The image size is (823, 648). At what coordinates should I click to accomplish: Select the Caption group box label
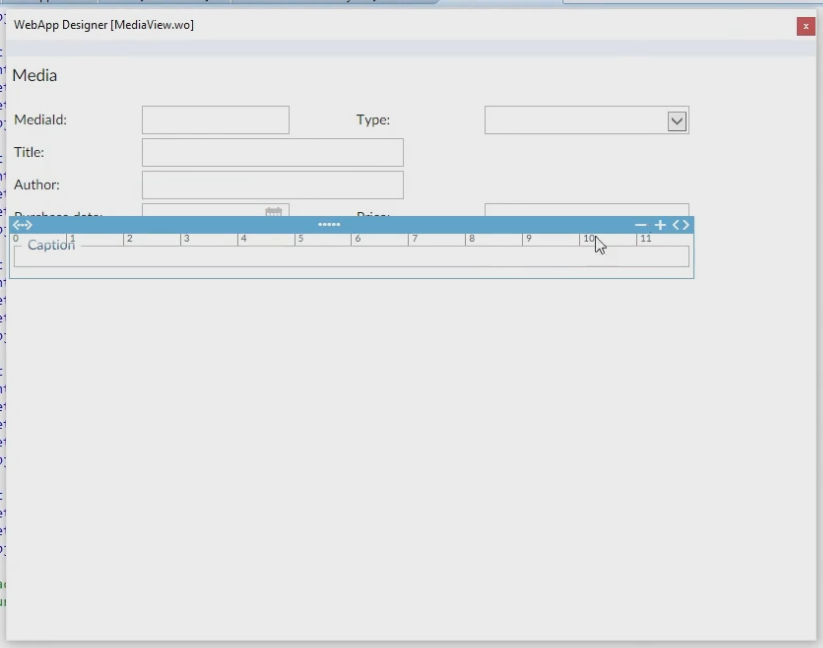(x=51, y=246)
